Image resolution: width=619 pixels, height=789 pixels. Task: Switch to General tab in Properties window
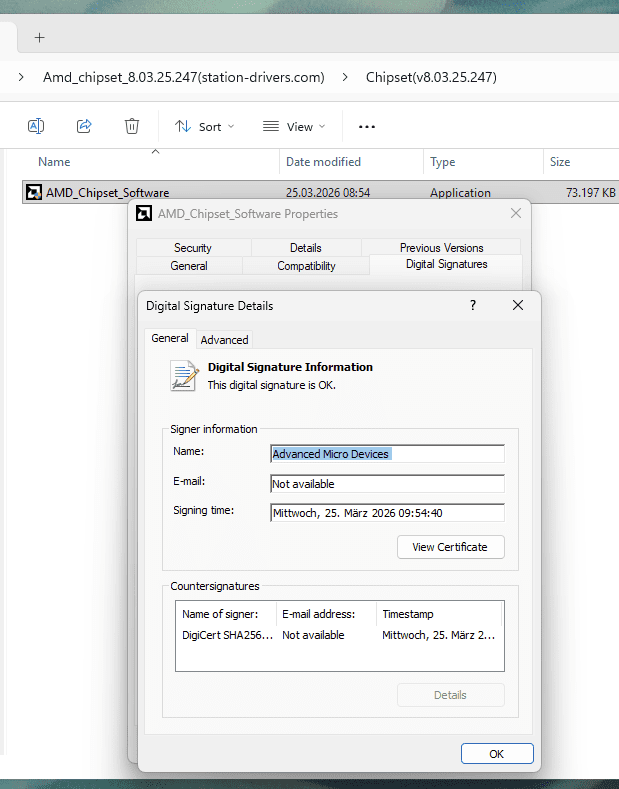tap(189, 266)
